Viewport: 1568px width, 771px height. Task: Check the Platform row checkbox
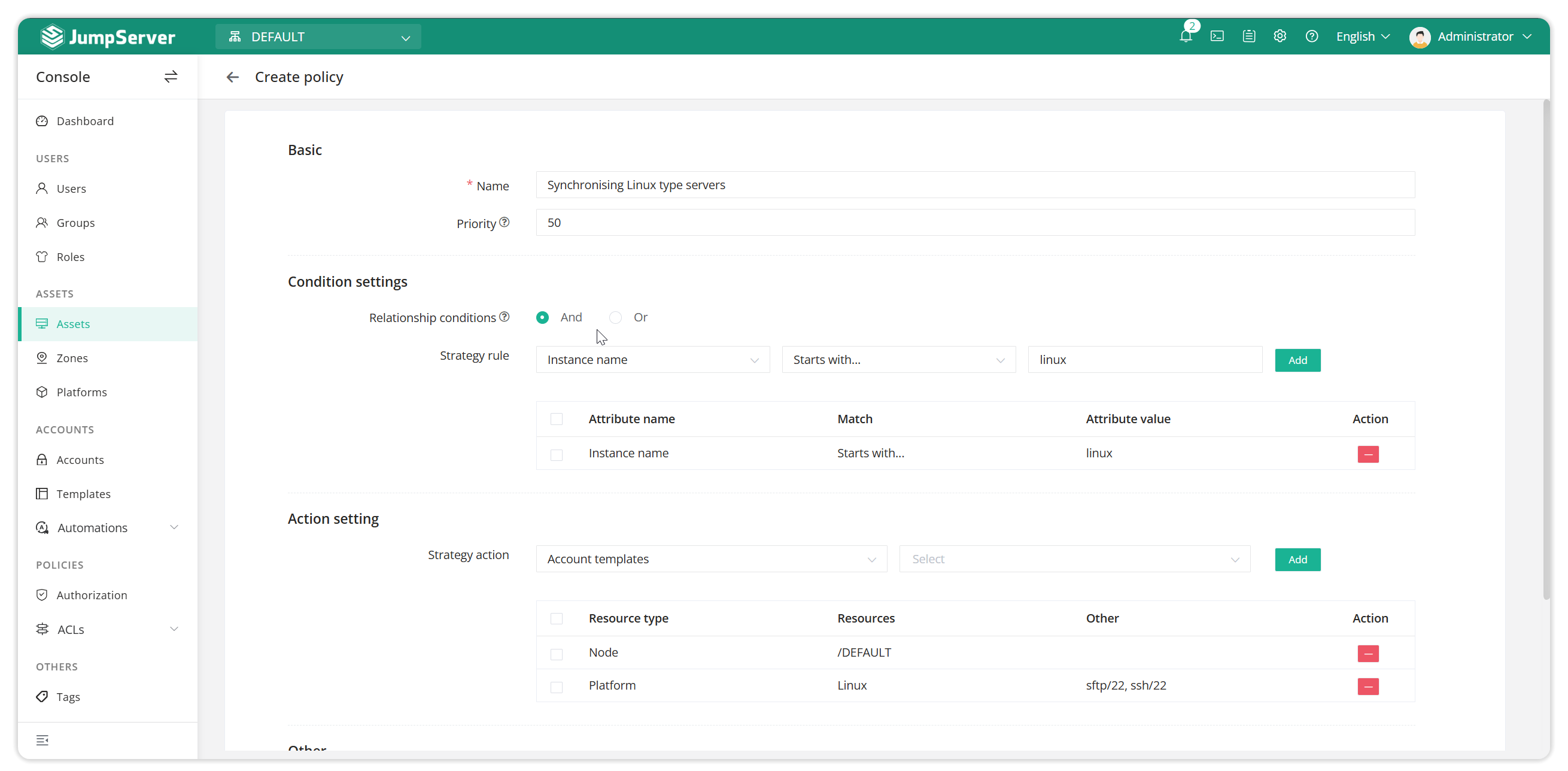tap(557, 687)
